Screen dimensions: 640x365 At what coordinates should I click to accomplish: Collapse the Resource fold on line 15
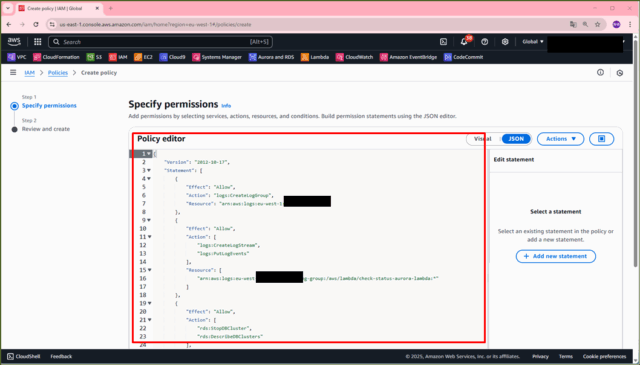pos(149,270)
